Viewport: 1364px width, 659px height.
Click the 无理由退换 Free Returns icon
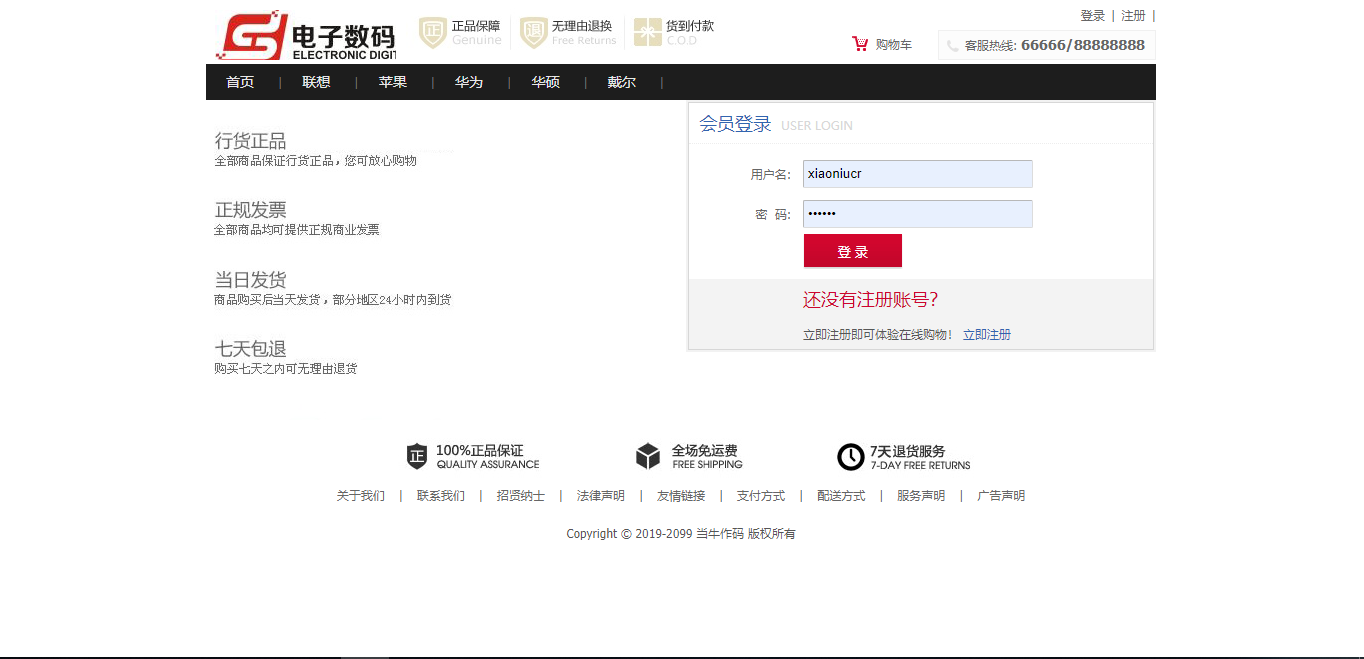533,32
